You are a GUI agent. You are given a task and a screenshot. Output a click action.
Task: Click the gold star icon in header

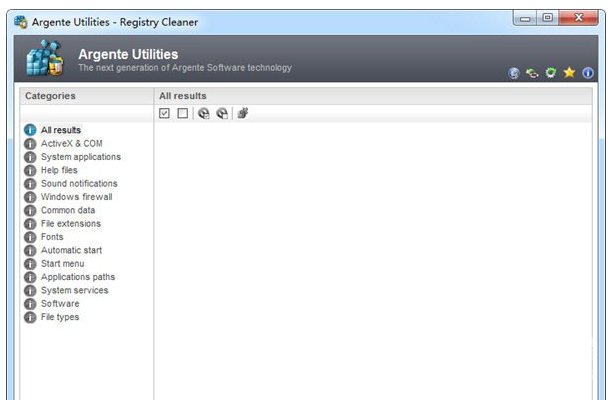click(x=569, y=72)
